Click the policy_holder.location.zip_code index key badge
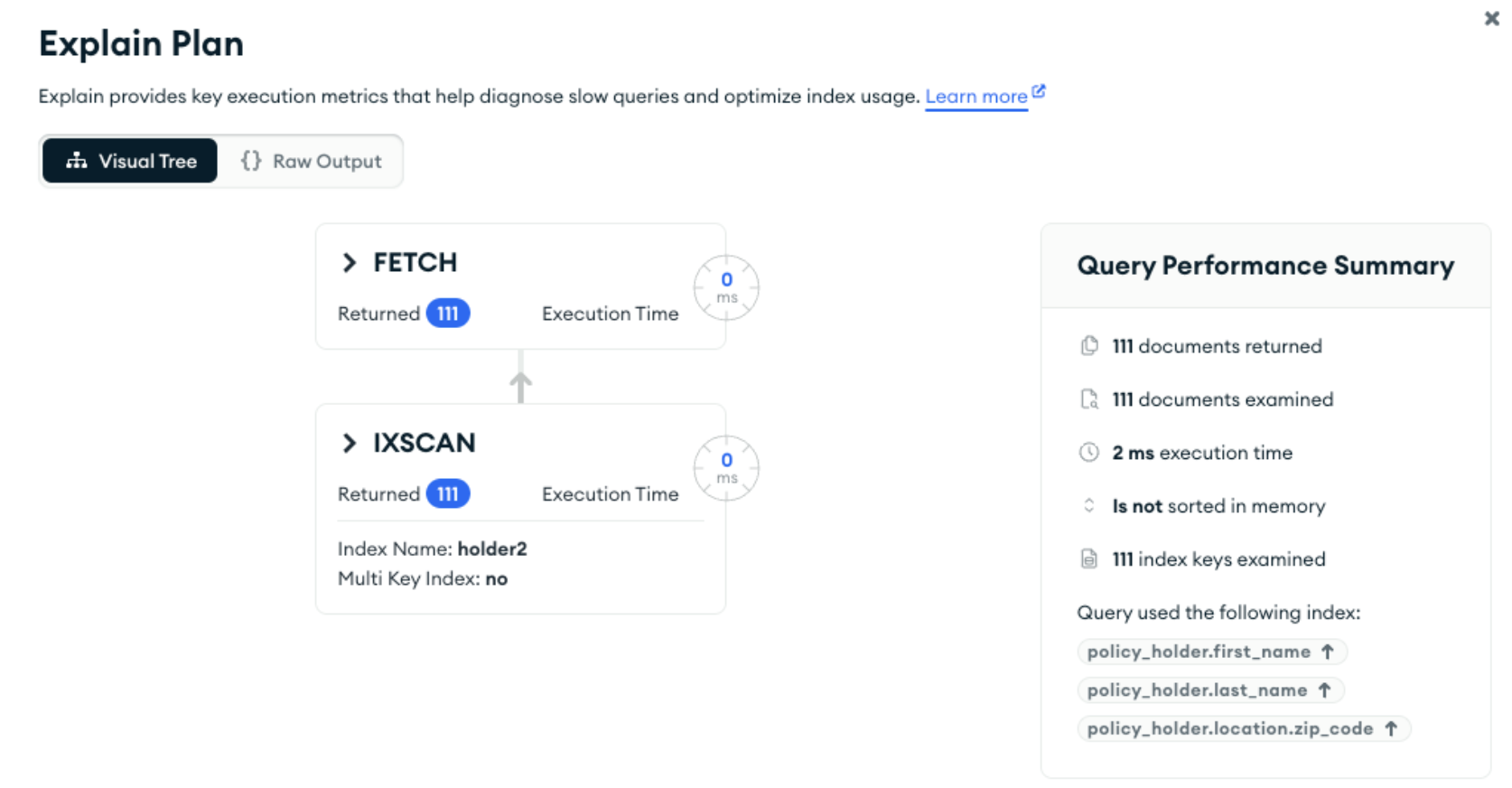 [1243, 729]
